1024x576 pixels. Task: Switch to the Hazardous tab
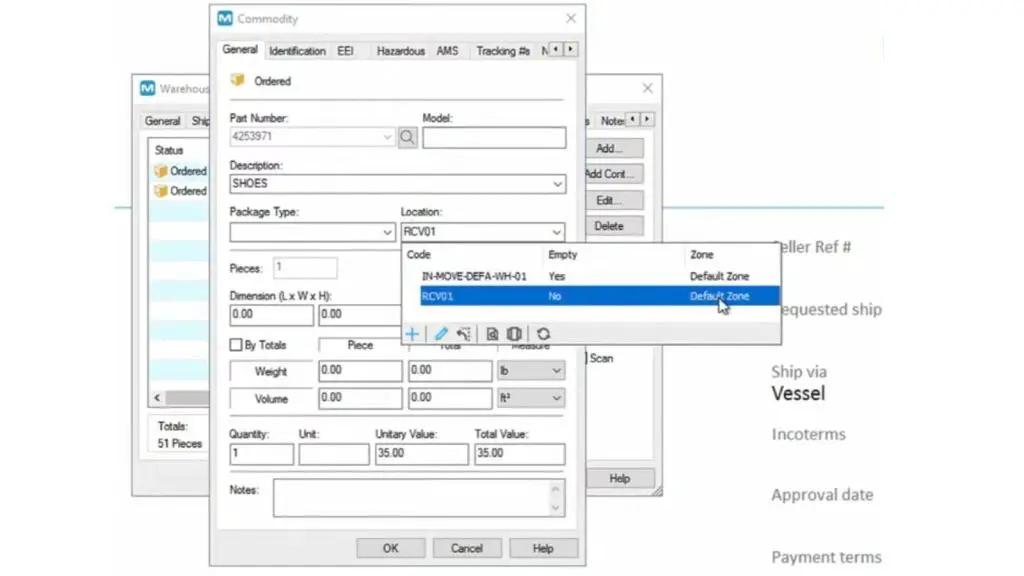[400, 50]
